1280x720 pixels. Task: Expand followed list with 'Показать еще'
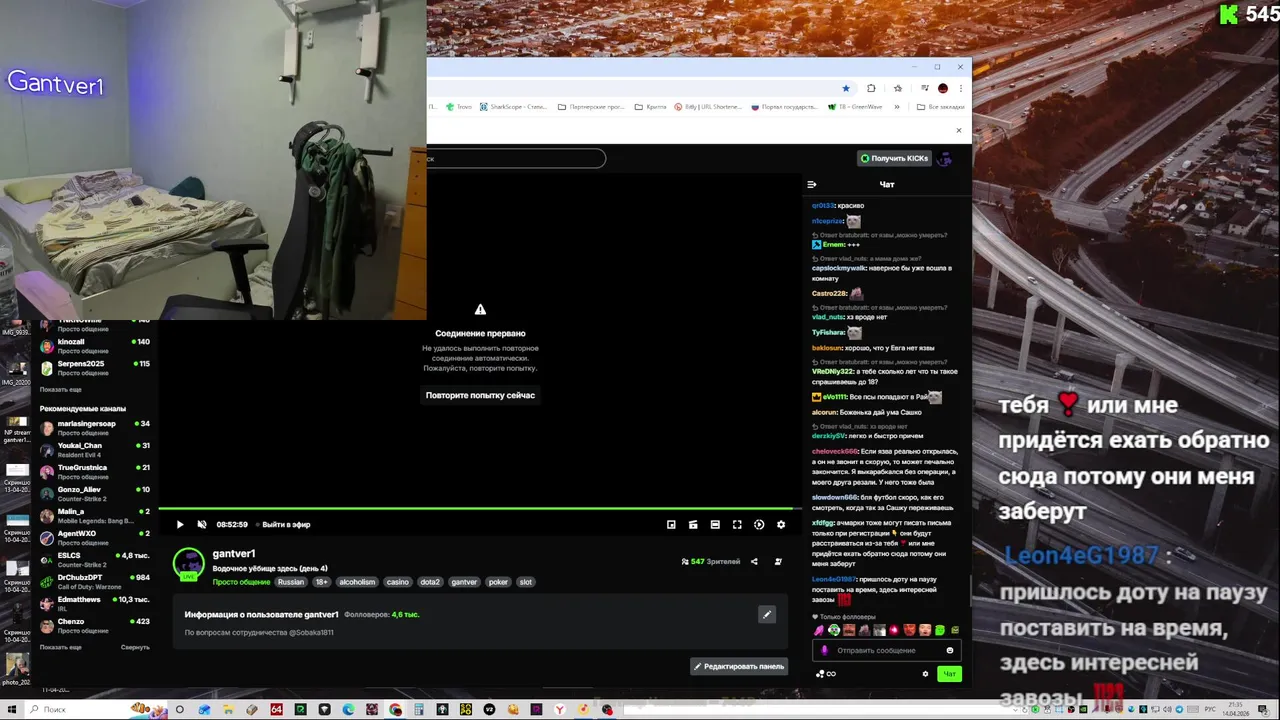pos(61,390)
